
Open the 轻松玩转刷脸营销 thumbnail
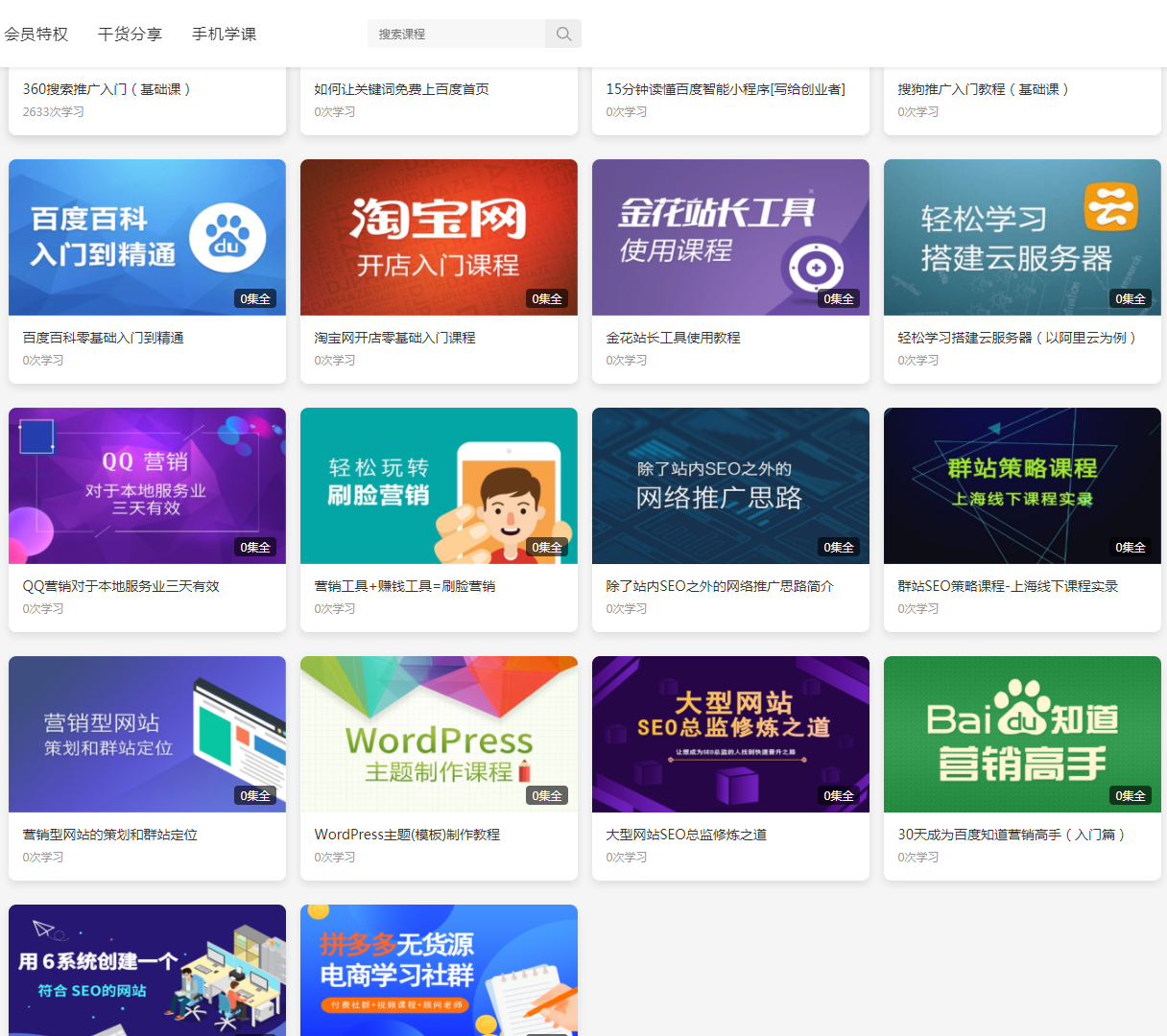[439, 485]
